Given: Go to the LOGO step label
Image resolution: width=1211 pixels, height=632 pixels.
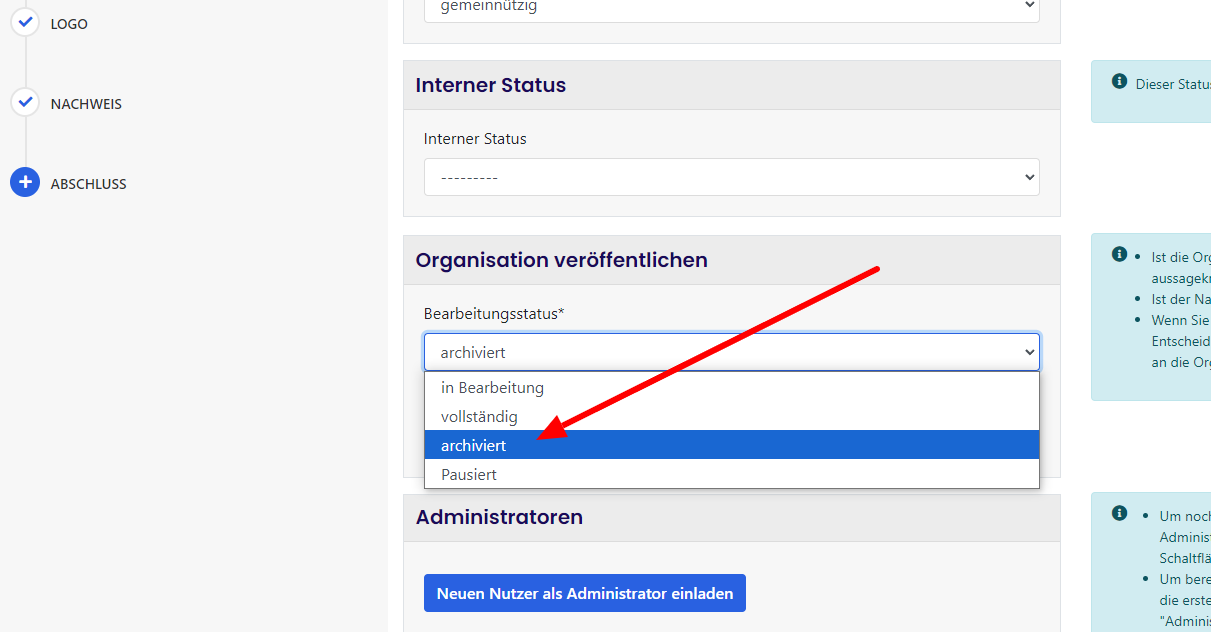Looking at the screenshot, I should 69,24.
